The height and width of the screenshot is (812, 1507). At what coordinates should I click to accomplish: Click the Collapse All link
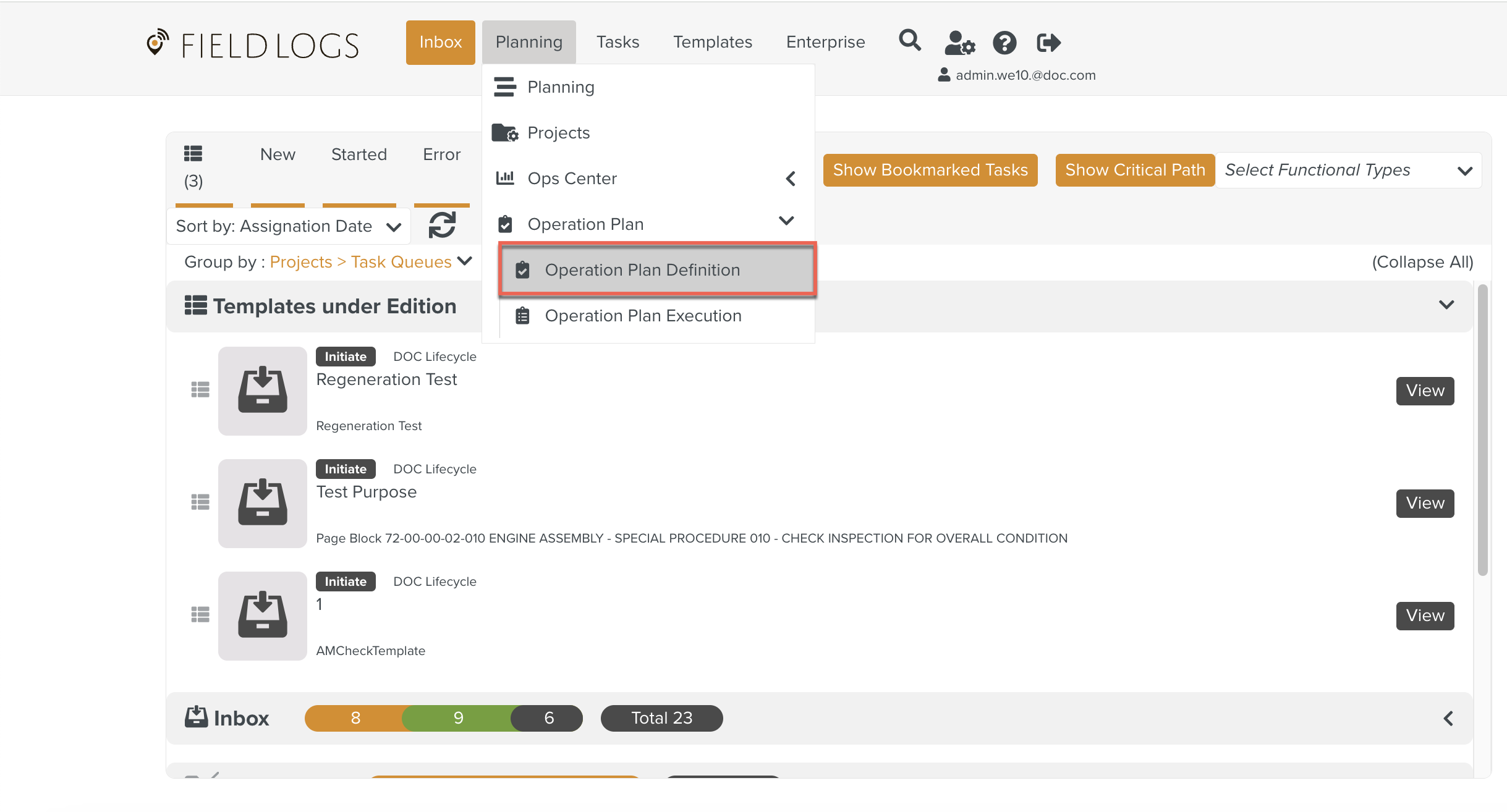point(1422,262)
